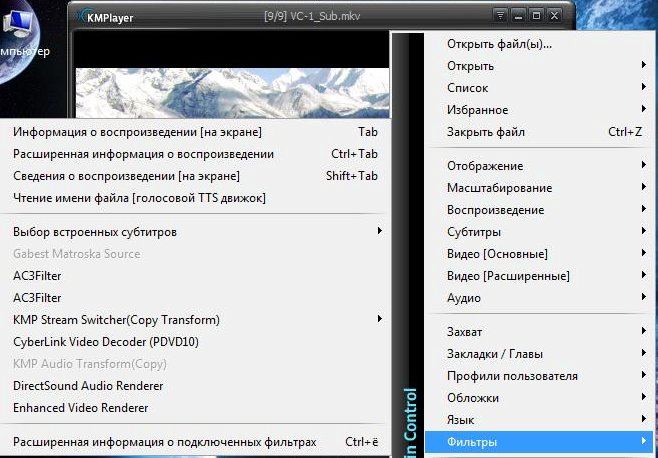Expand Выбор встроенных субтитров submenu

(195, 232)
